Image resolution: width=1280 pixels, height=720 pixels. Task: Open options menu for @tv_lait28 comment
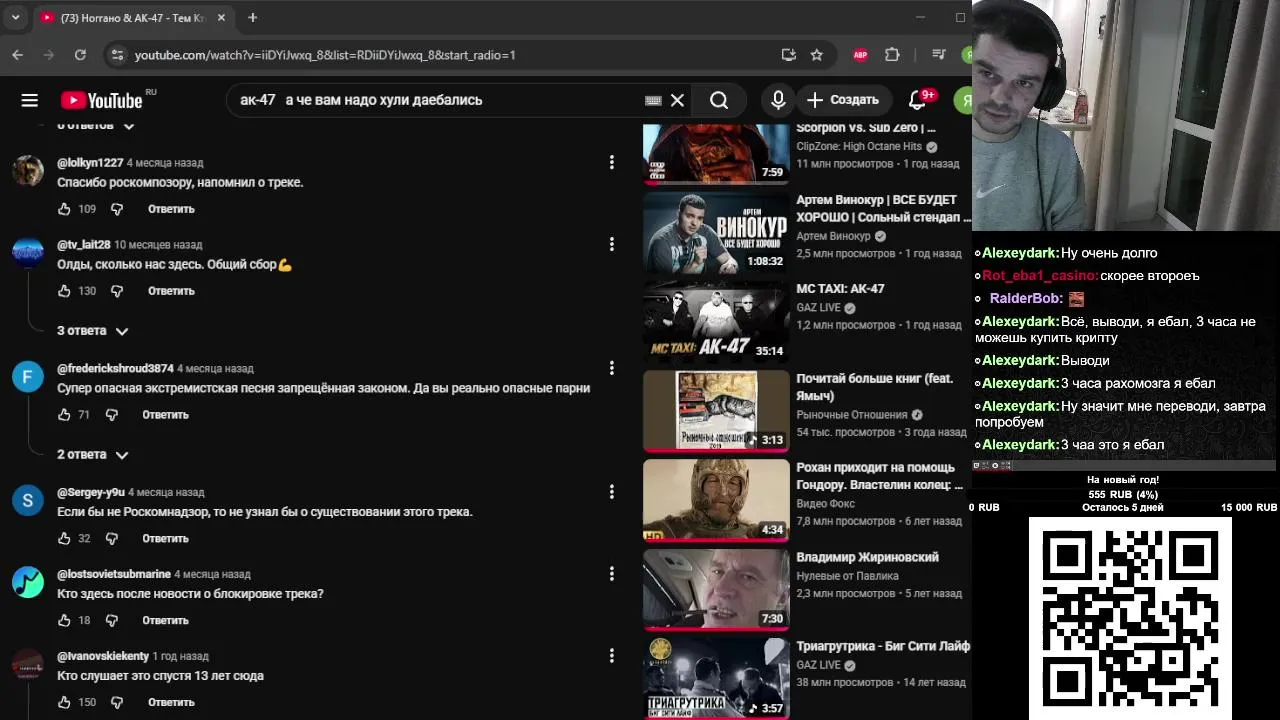pyautogui.click(x=612, y=244)
